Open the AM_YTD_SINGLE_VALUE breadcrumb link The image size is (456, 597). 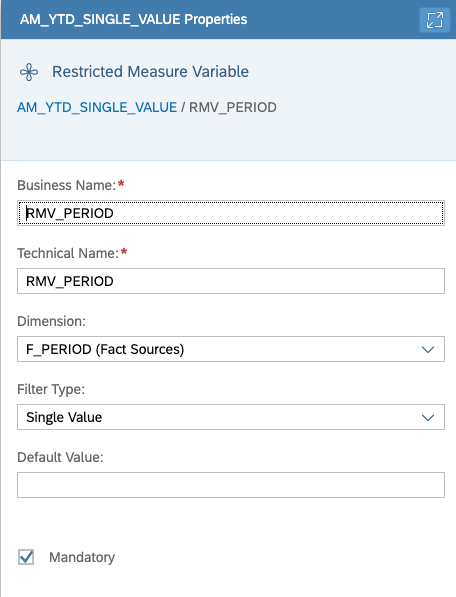tap(97, 107)
